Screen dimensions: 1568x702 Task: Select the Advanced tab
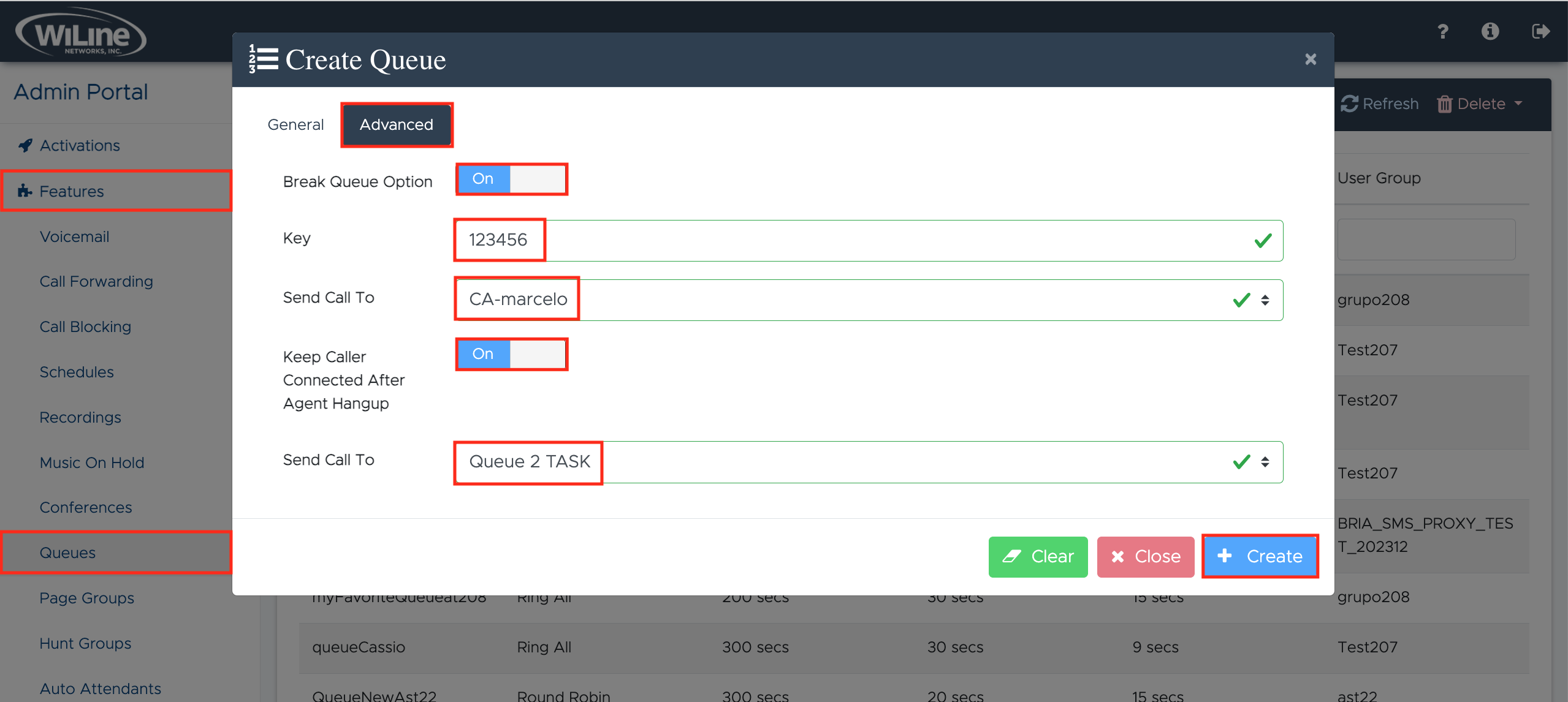click(396, 125)
